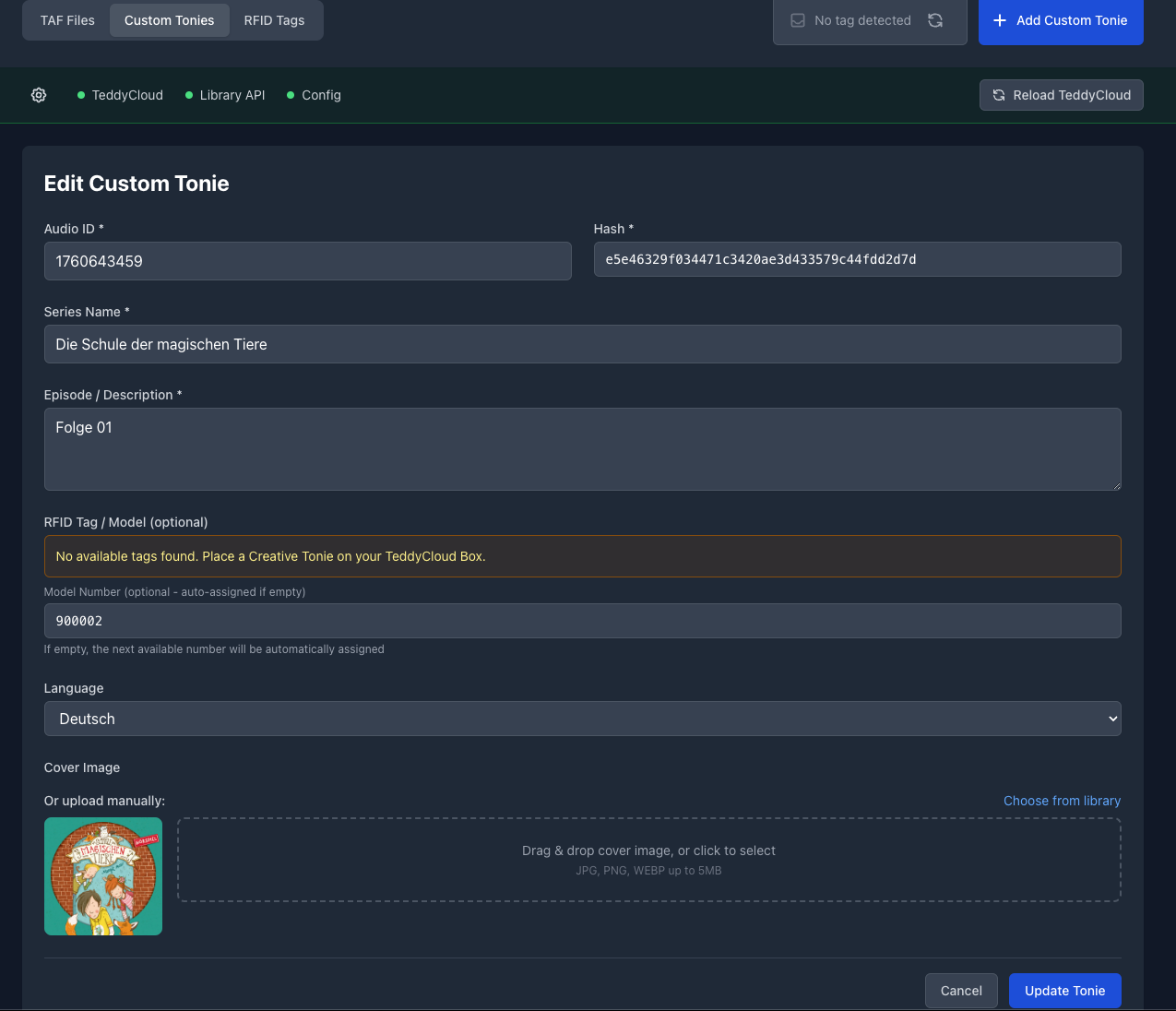The height and width of the screenshot is (1011, 1176).
Task: Open settings via the gear icon
Action: 39,95
